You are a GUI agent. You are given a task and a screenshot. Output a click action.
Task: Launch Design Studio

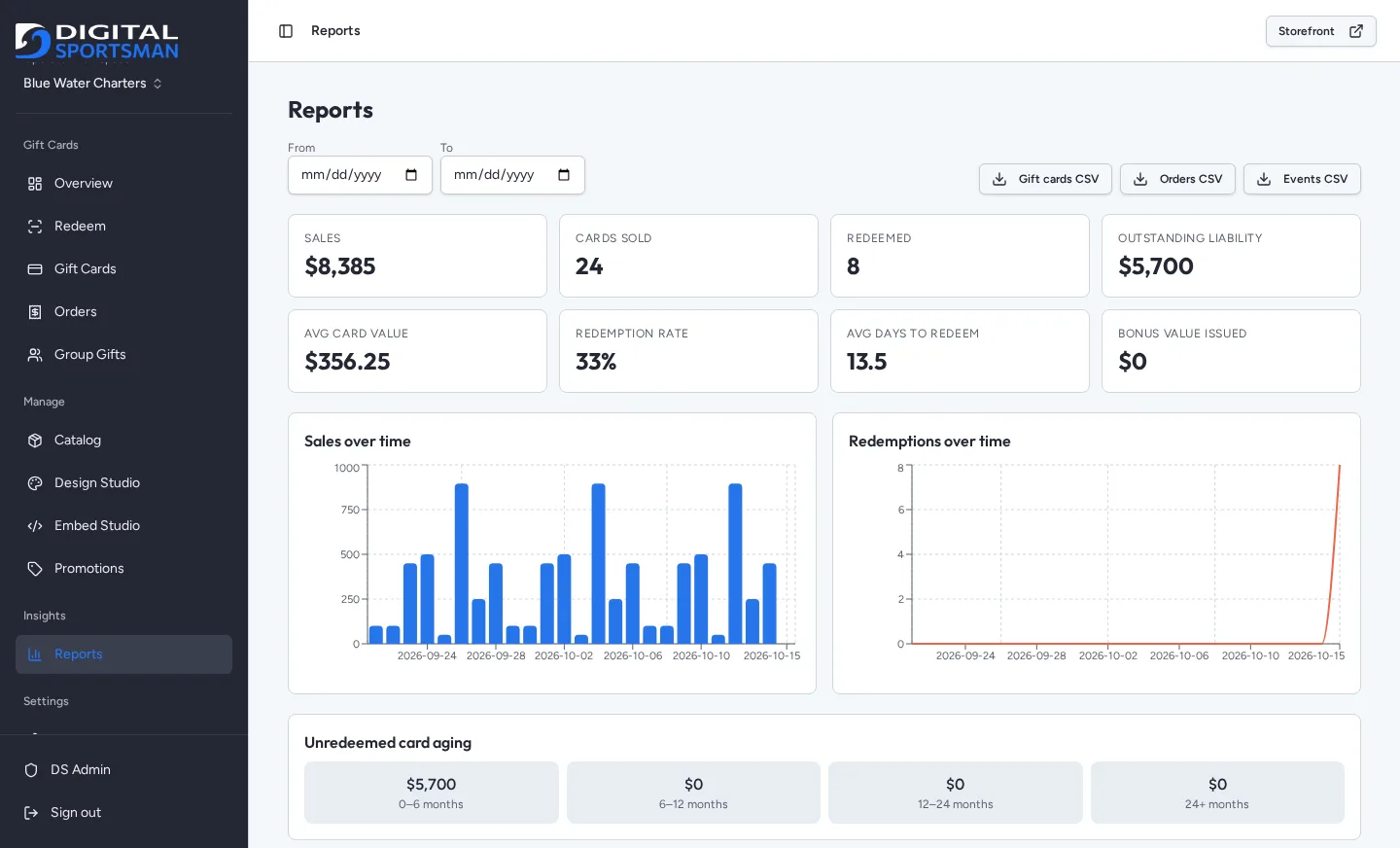pyautogui.click(x=123, y=483)
